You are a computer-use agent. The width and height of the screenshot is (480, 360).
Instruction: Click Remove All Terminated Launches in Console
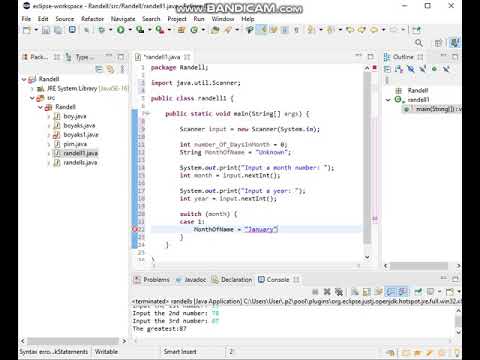point(339,292)
